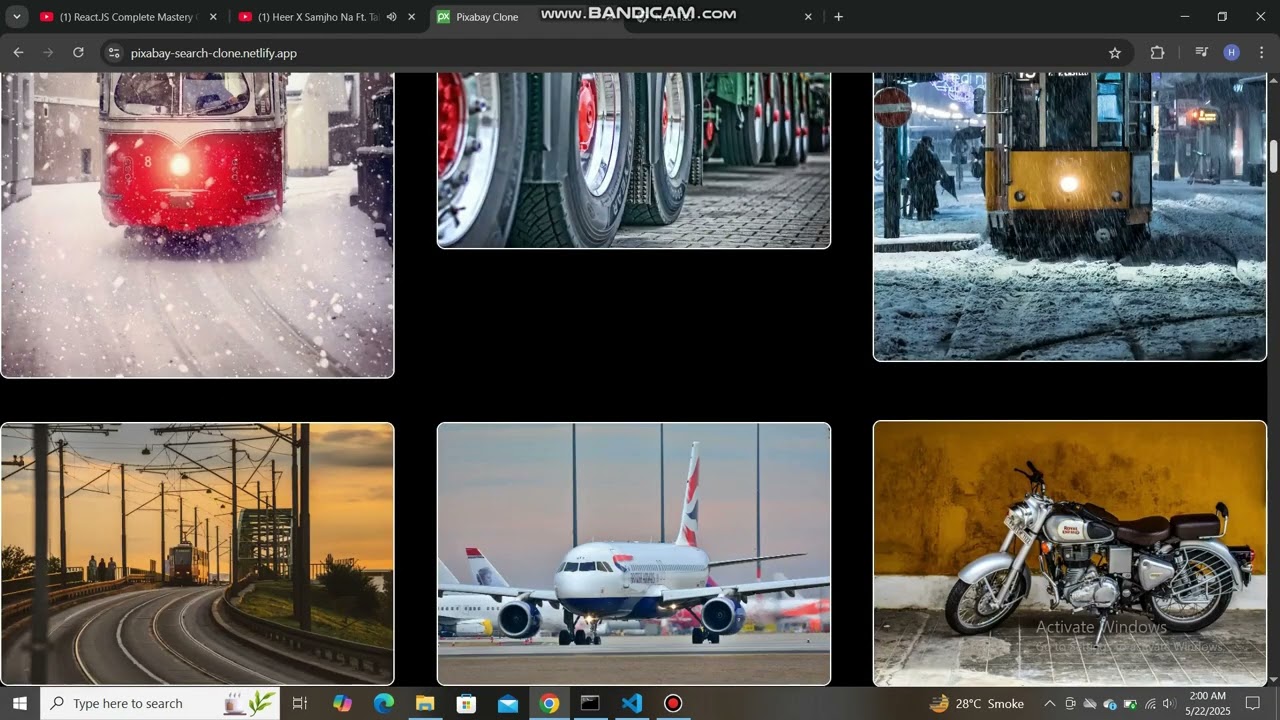Go back to the previous page
The height and width of the screenshot is (720, 1280).
(x=18, y=53)
